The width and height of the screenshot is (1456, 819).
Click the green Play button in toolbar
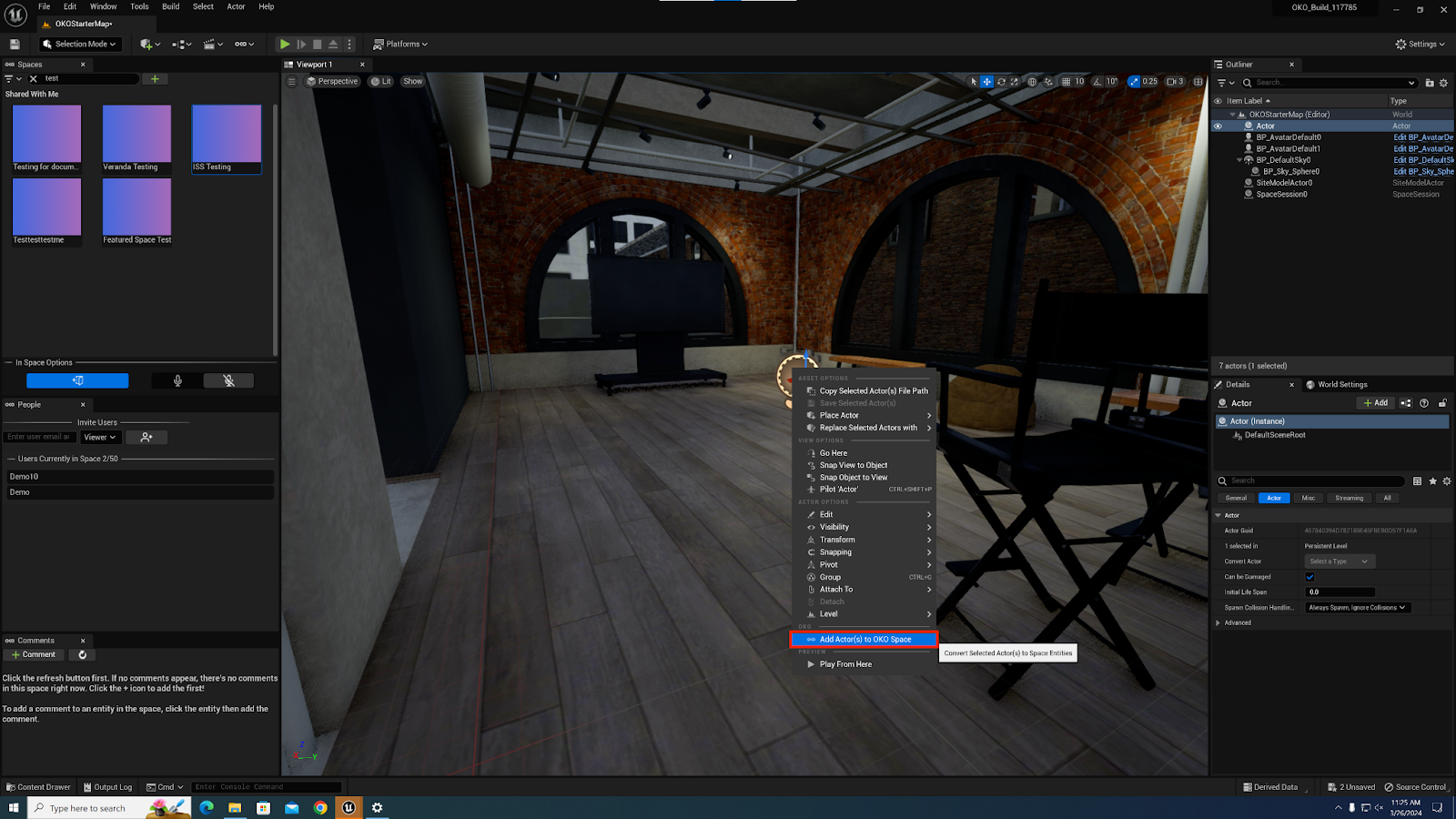tap(285, 44)
